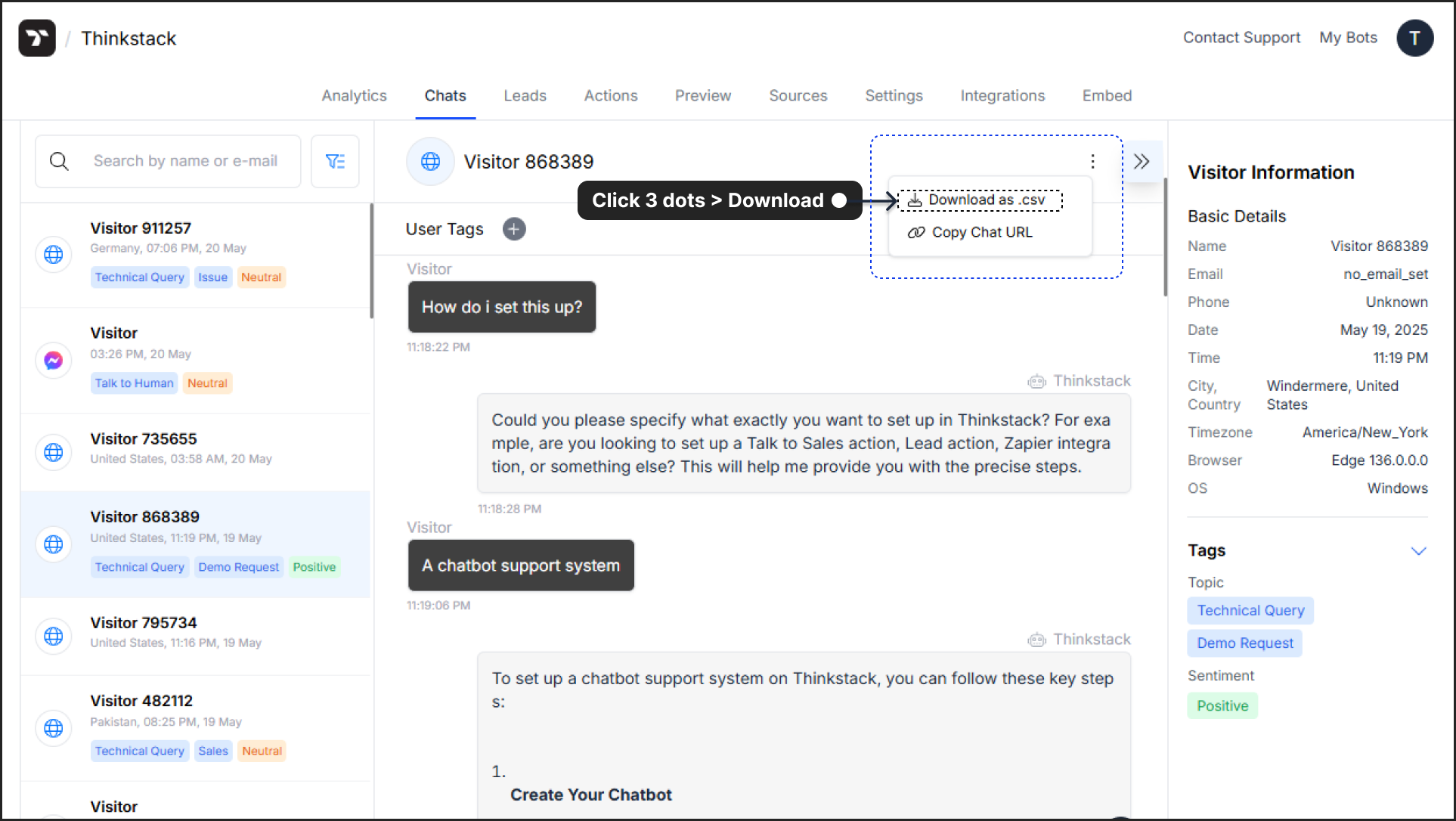
Task: Click Talk to Human tag
Action: tap(134, 383)
